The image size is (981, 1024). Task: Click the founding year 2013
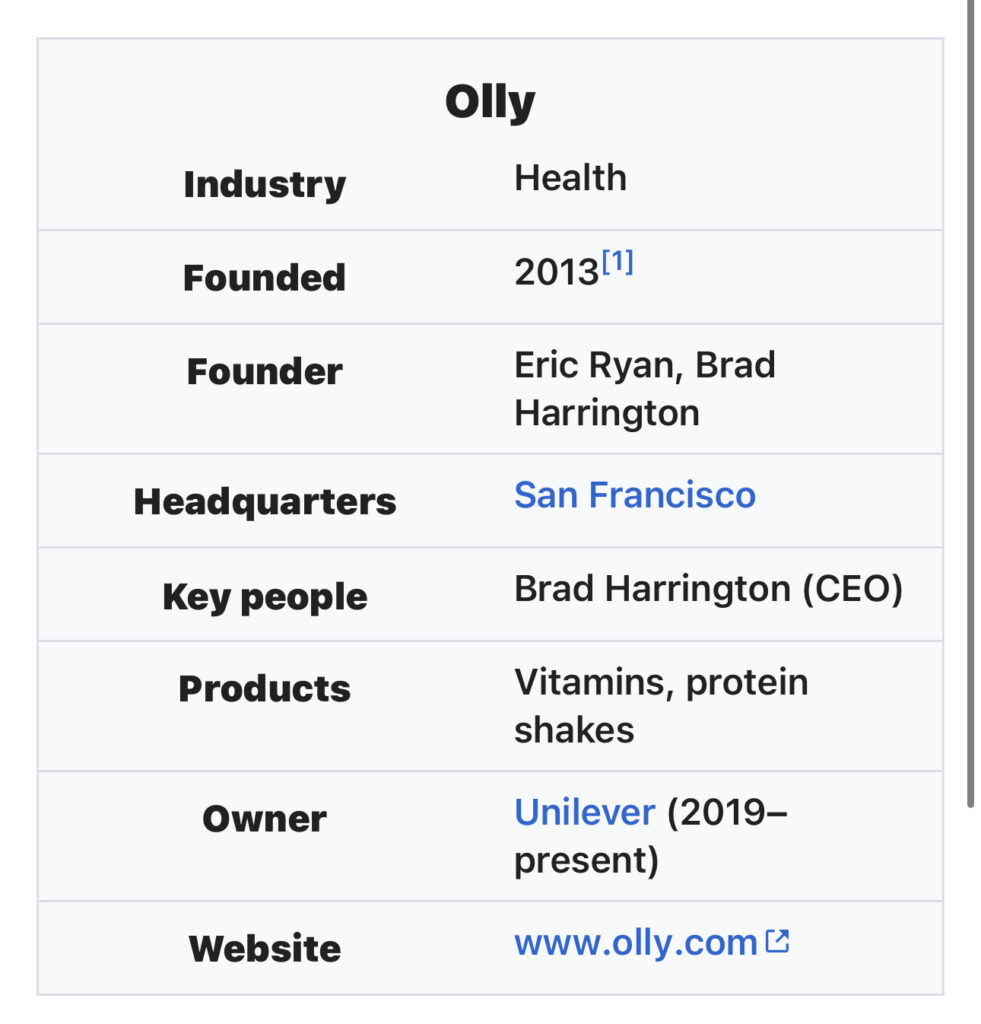pyautogui.click(x=556, y=272)
